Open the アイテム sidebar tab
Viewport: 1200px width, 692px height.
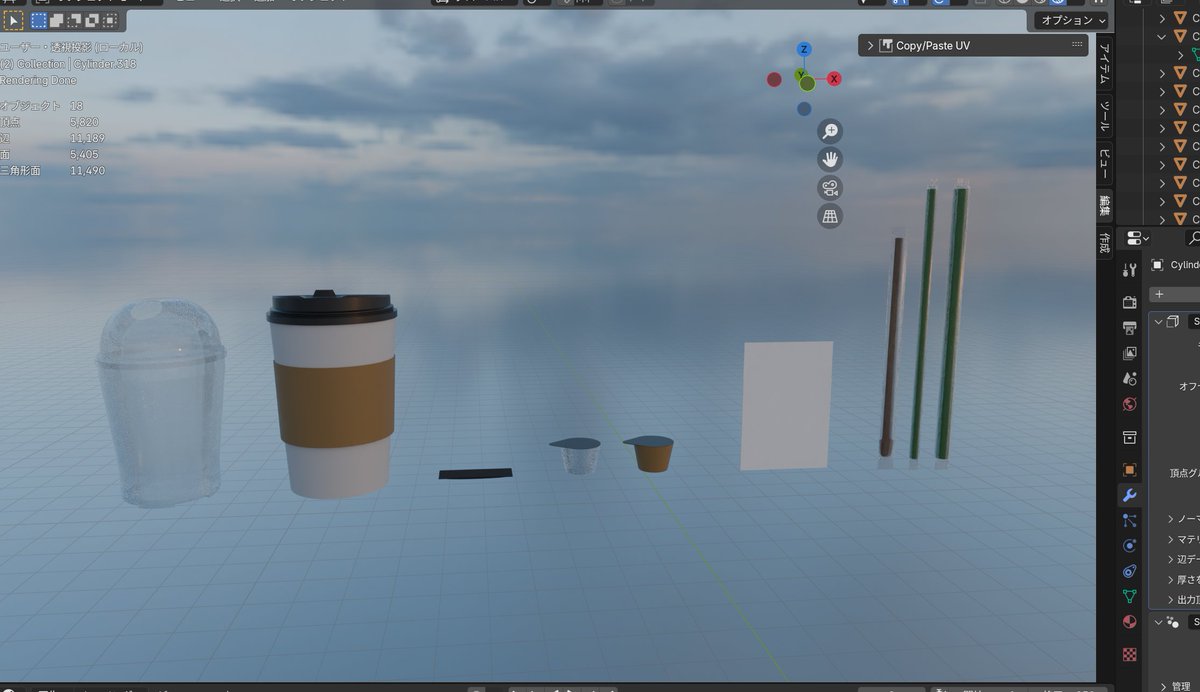1102,62
